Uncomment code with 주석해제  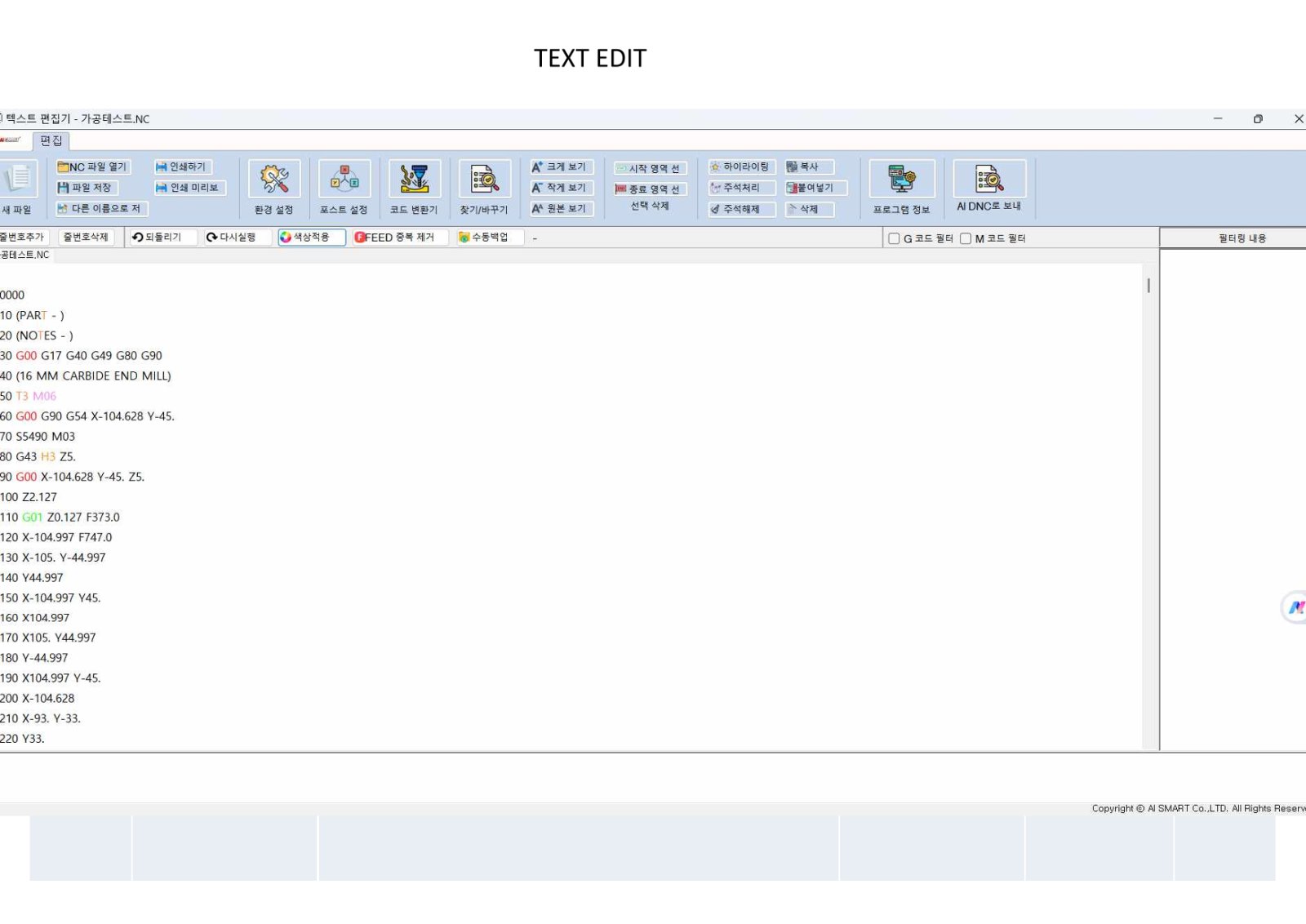[x=741, y=209]
